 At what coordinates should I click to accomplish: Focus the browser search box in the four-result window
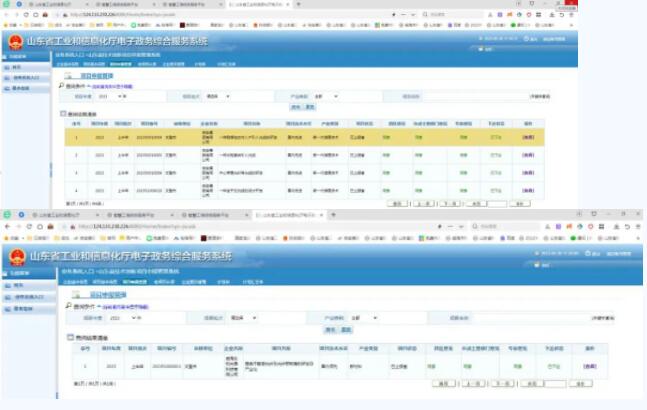click(453, 15)
